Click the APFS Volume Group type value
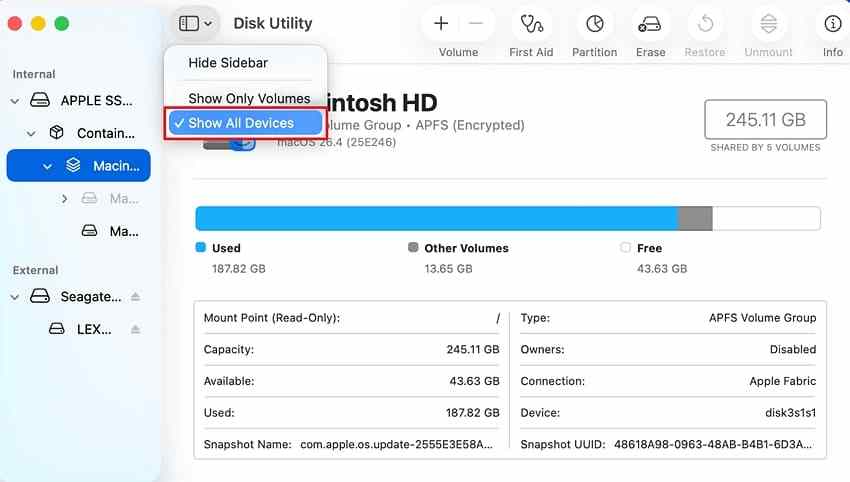Viewport: 850px width, 482px height. [762, 318]
